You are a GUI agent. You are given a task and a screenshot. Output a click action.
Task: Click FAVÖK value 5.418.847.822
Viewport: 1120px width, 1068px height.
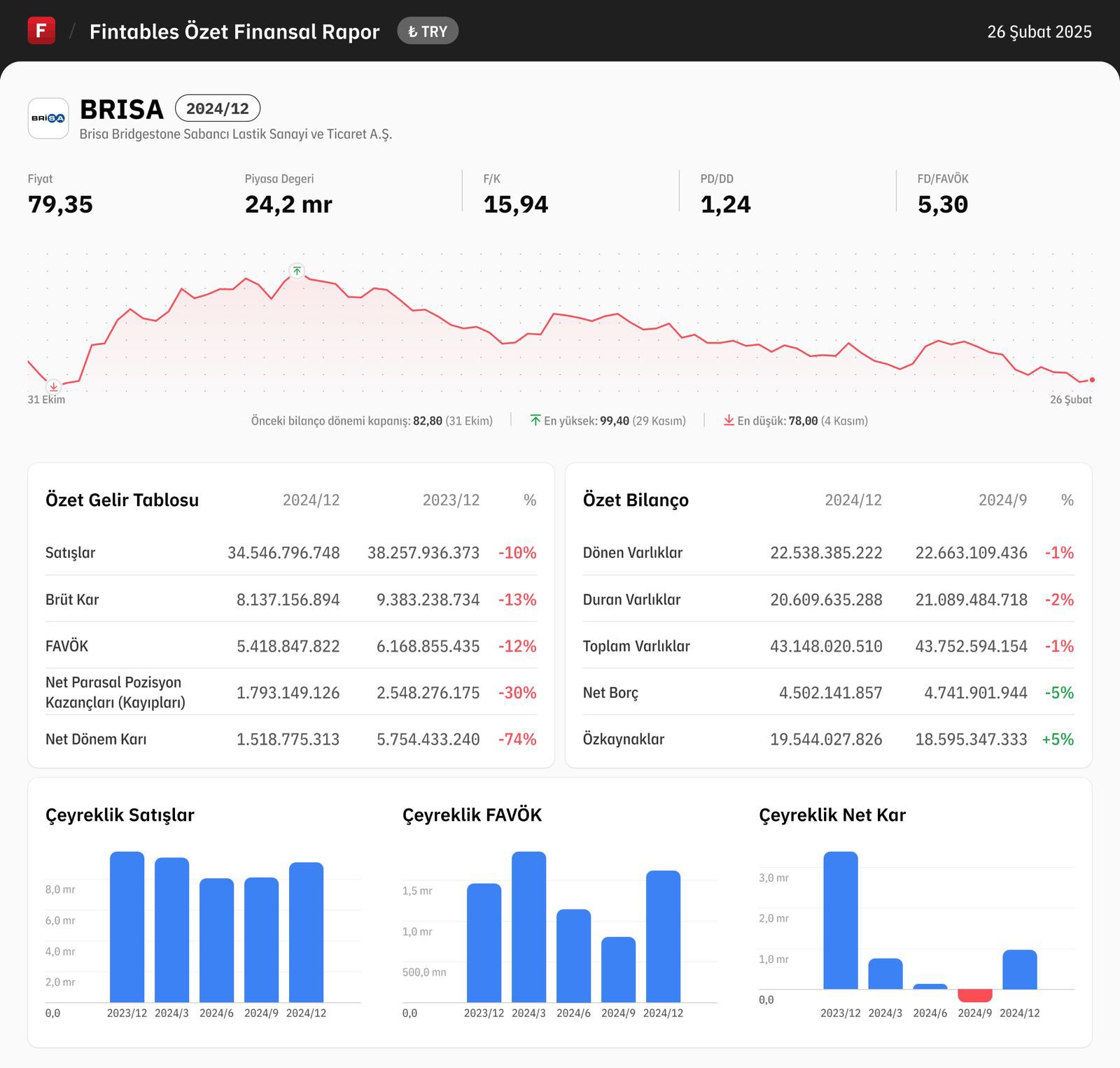[288, 646]
